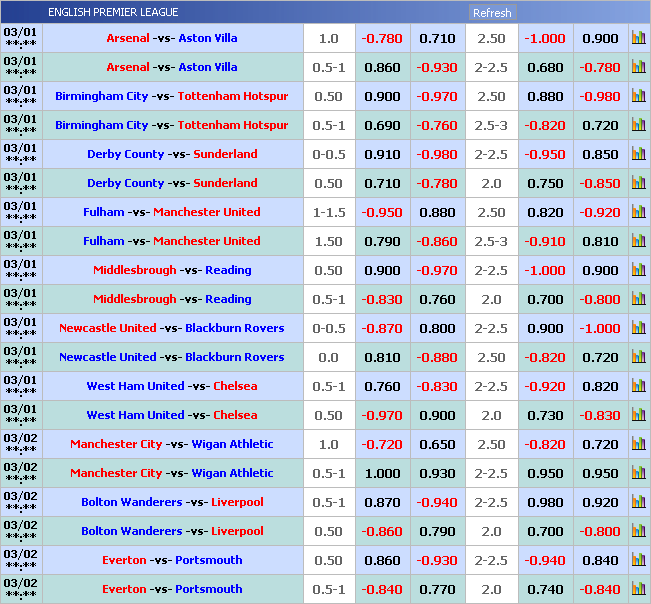Select Fulham -vs- Manchester United in the 1.50 handicap row

(172, 241)
